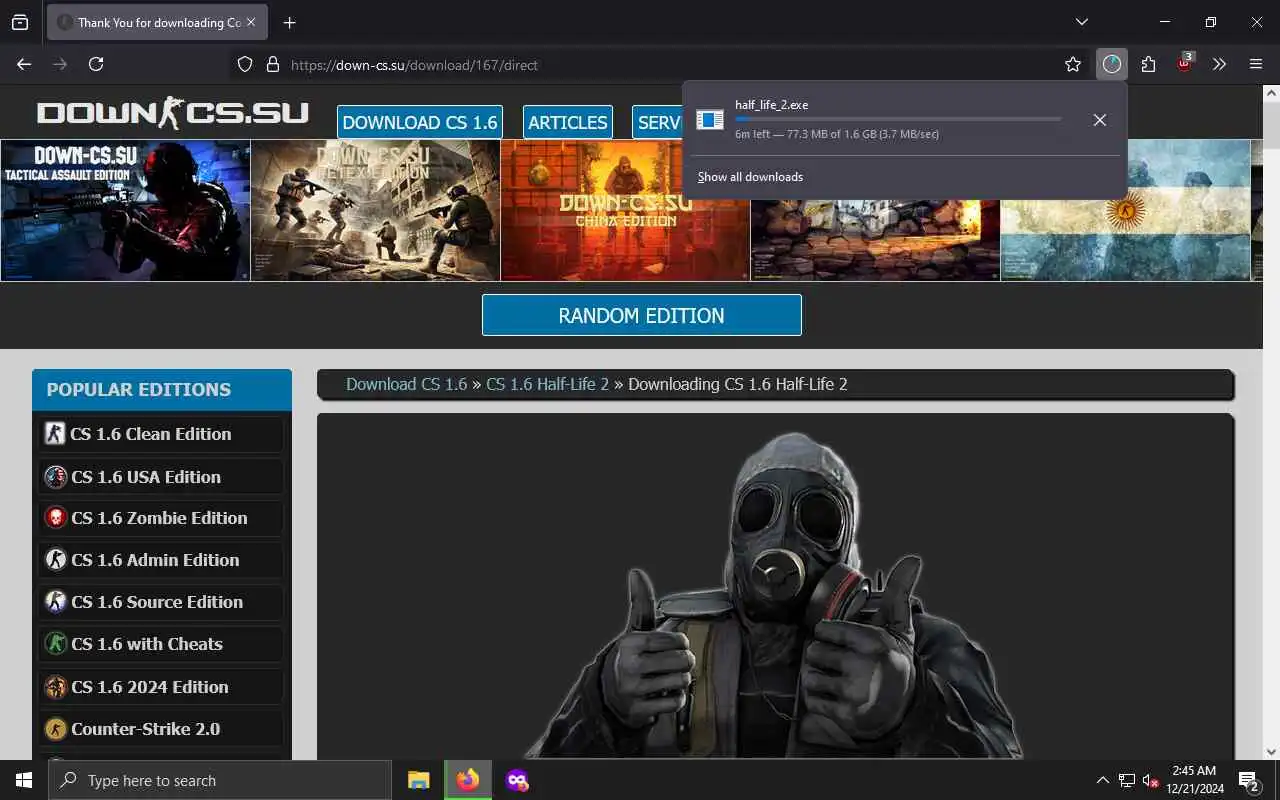Open CS 1.6 USA Edition from sidebar

[161, 477]
